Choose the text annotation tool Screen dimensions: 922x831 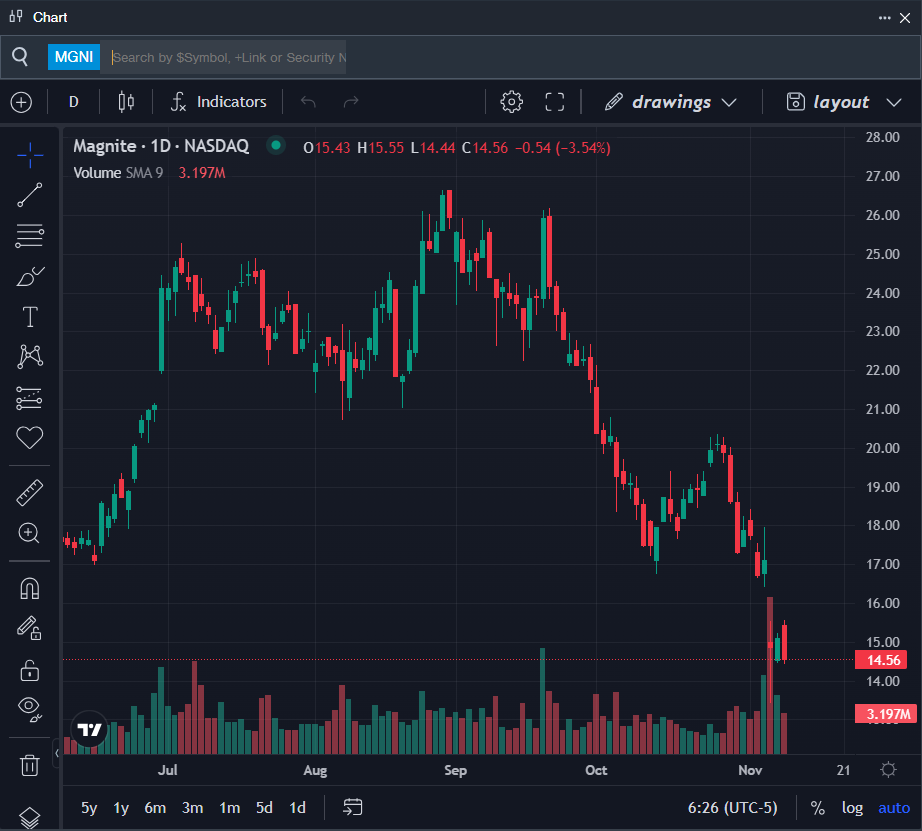coord(30,317)
